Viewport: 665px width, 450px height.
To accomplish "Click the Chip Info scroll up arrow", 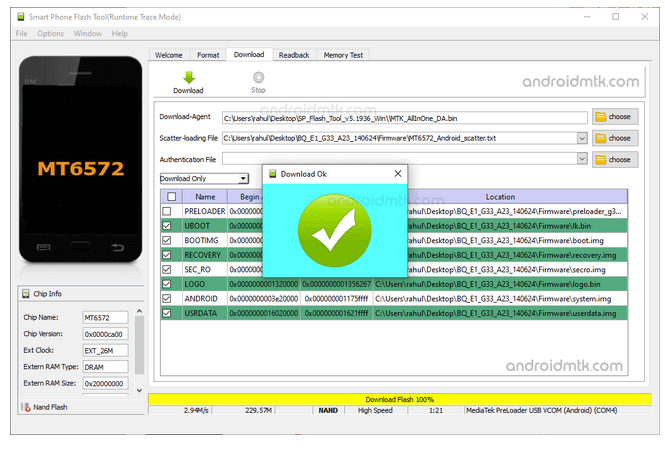I will pyautogui.click(x=139, y=311).
